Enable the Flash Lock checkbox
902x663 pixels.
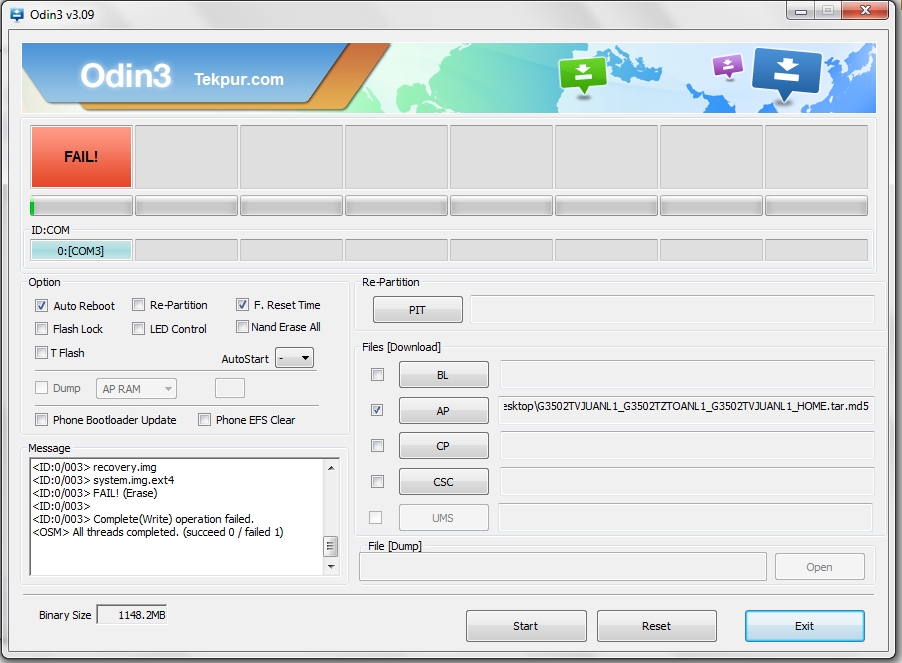[41, 328]
